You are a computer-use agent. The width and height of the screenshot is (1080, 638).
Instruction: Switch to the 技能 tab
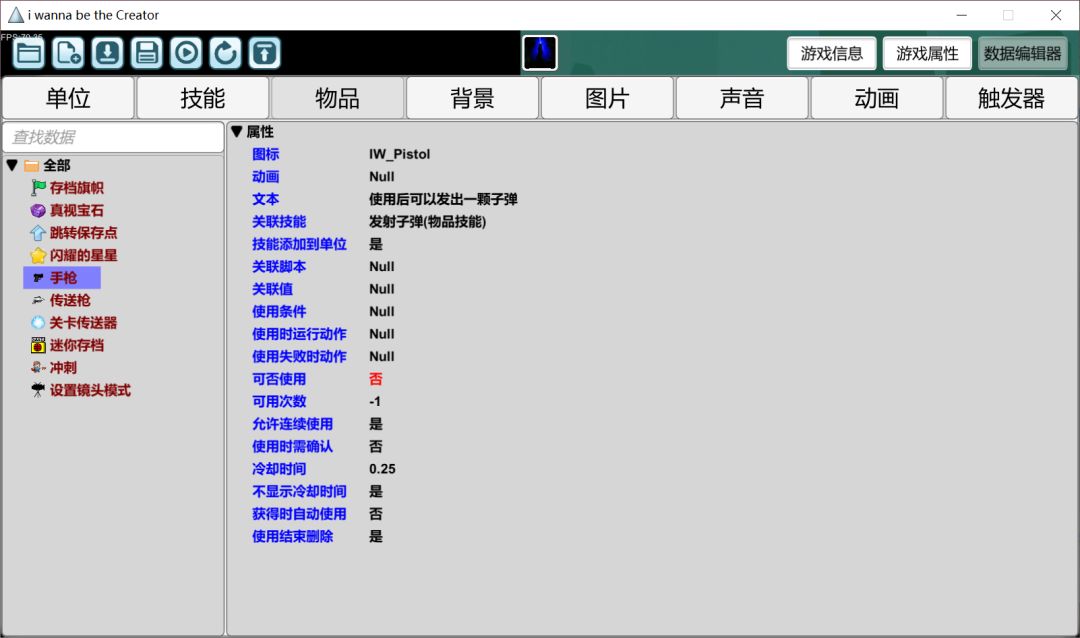(202, 98)
